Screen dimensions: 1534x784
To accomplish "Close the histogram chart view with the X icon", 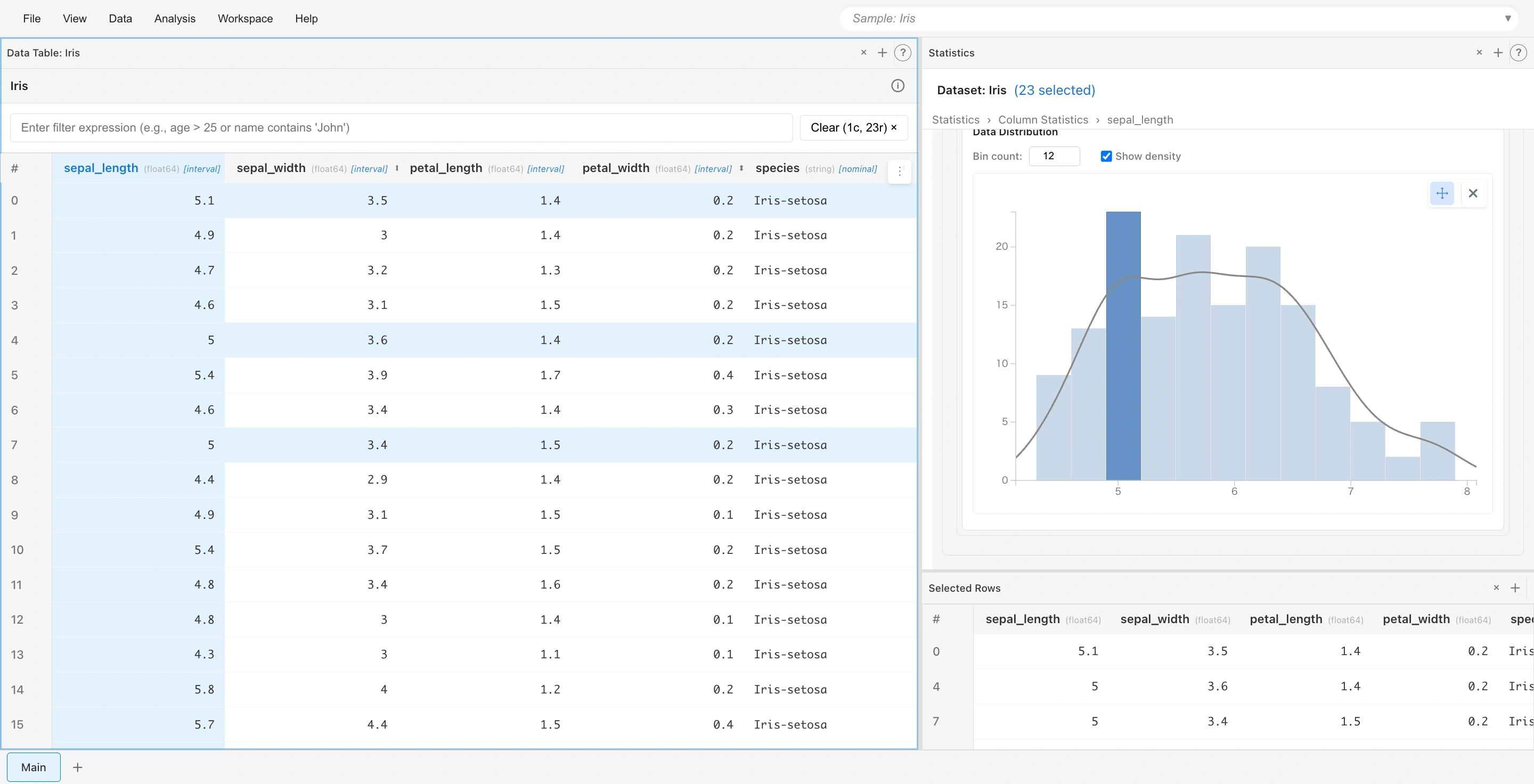I will click(x=1474, y=193).
